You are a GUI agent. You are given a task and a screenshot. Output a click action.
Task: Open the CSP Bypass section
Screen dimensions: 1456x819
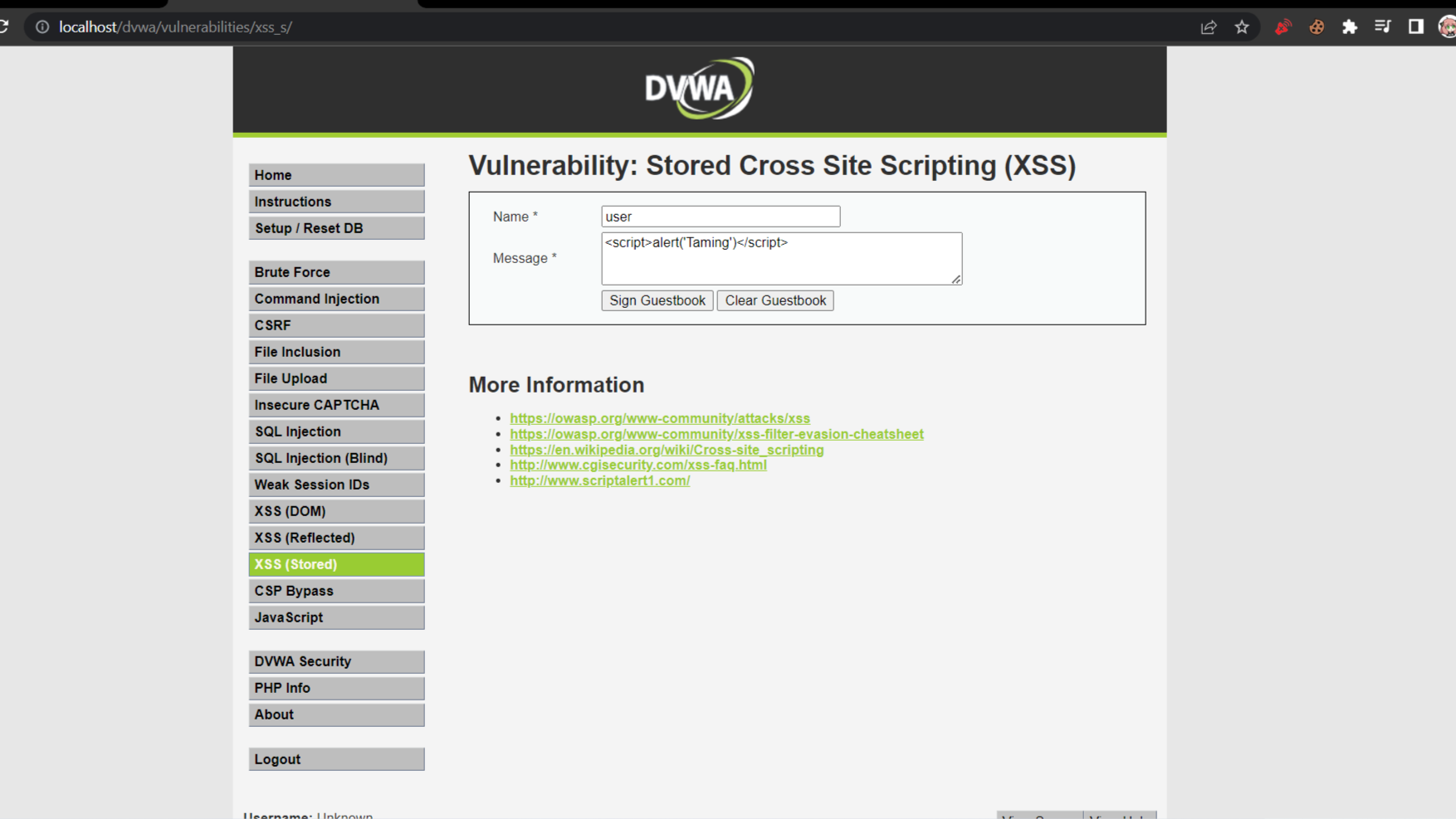[336, 590]
